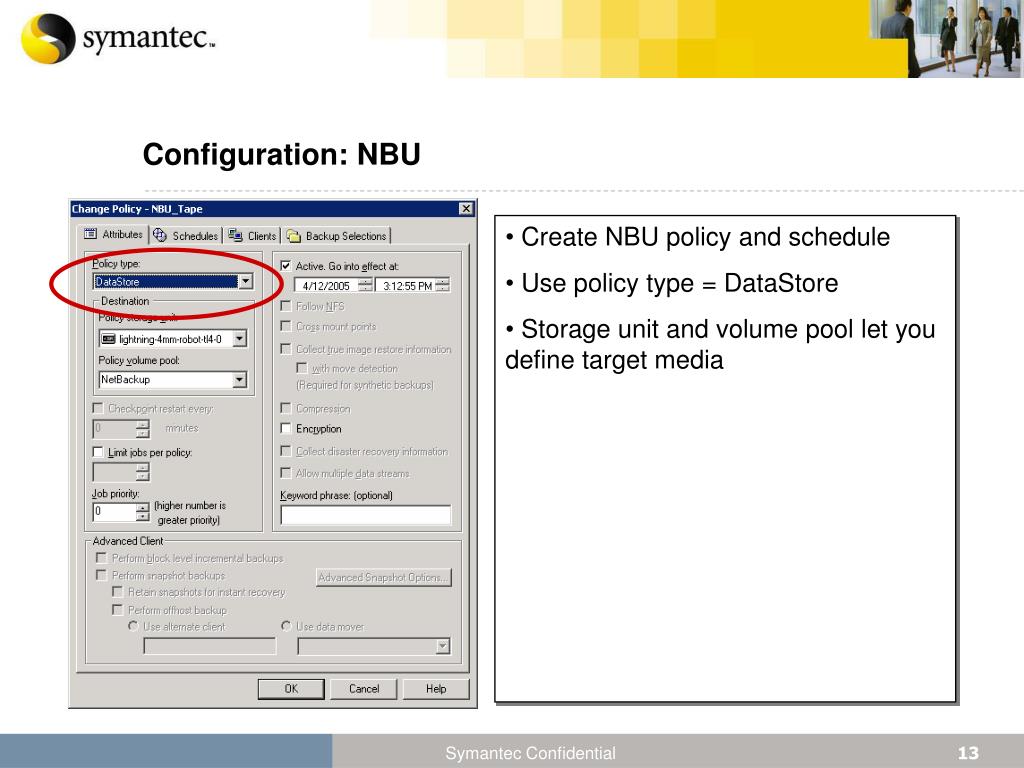Screen dimensions: 1024x768
Task: Open the Clients tab
Action: point(253,236)
